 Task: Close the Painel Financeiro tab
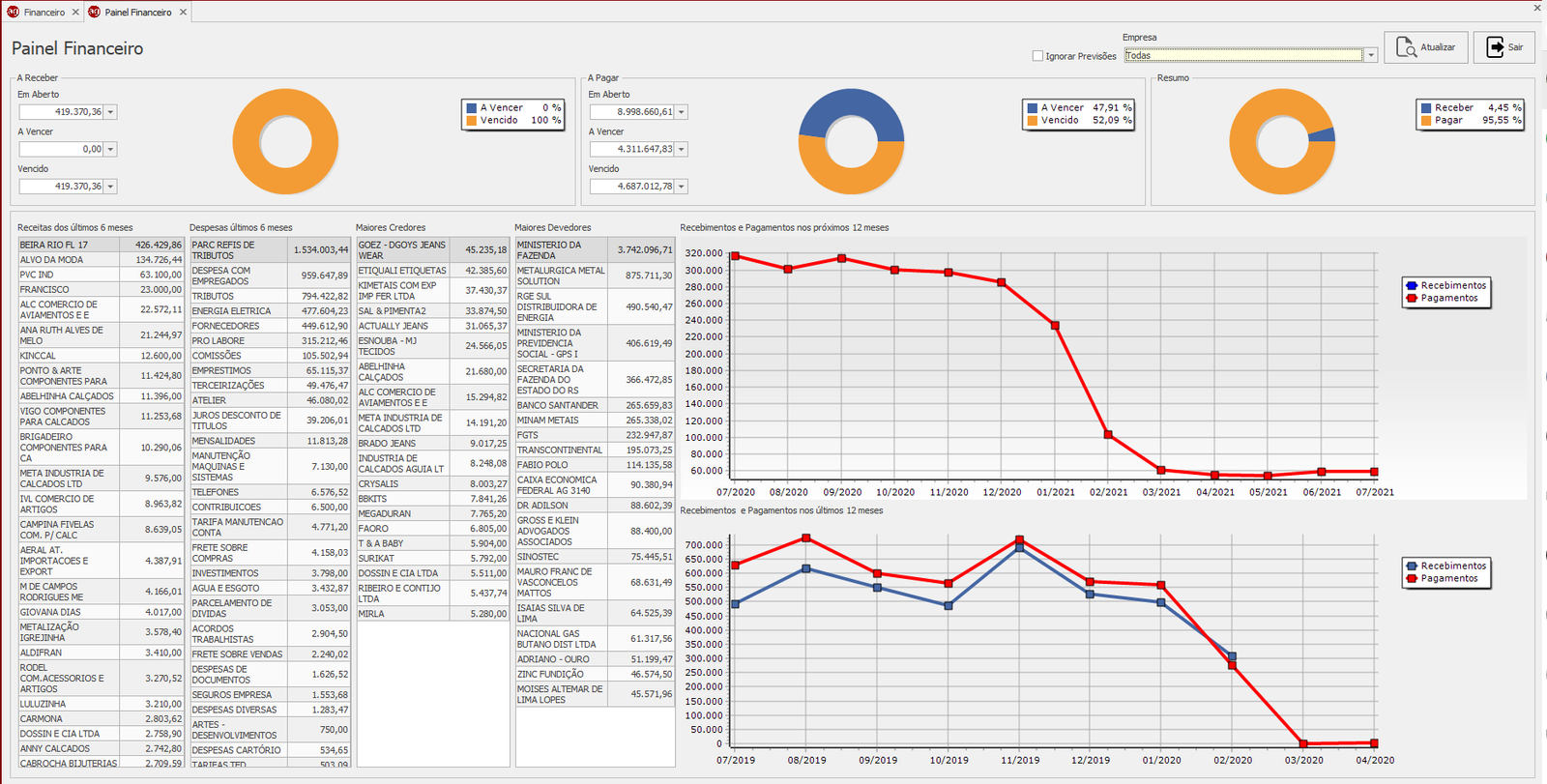[x=183, y=12]
